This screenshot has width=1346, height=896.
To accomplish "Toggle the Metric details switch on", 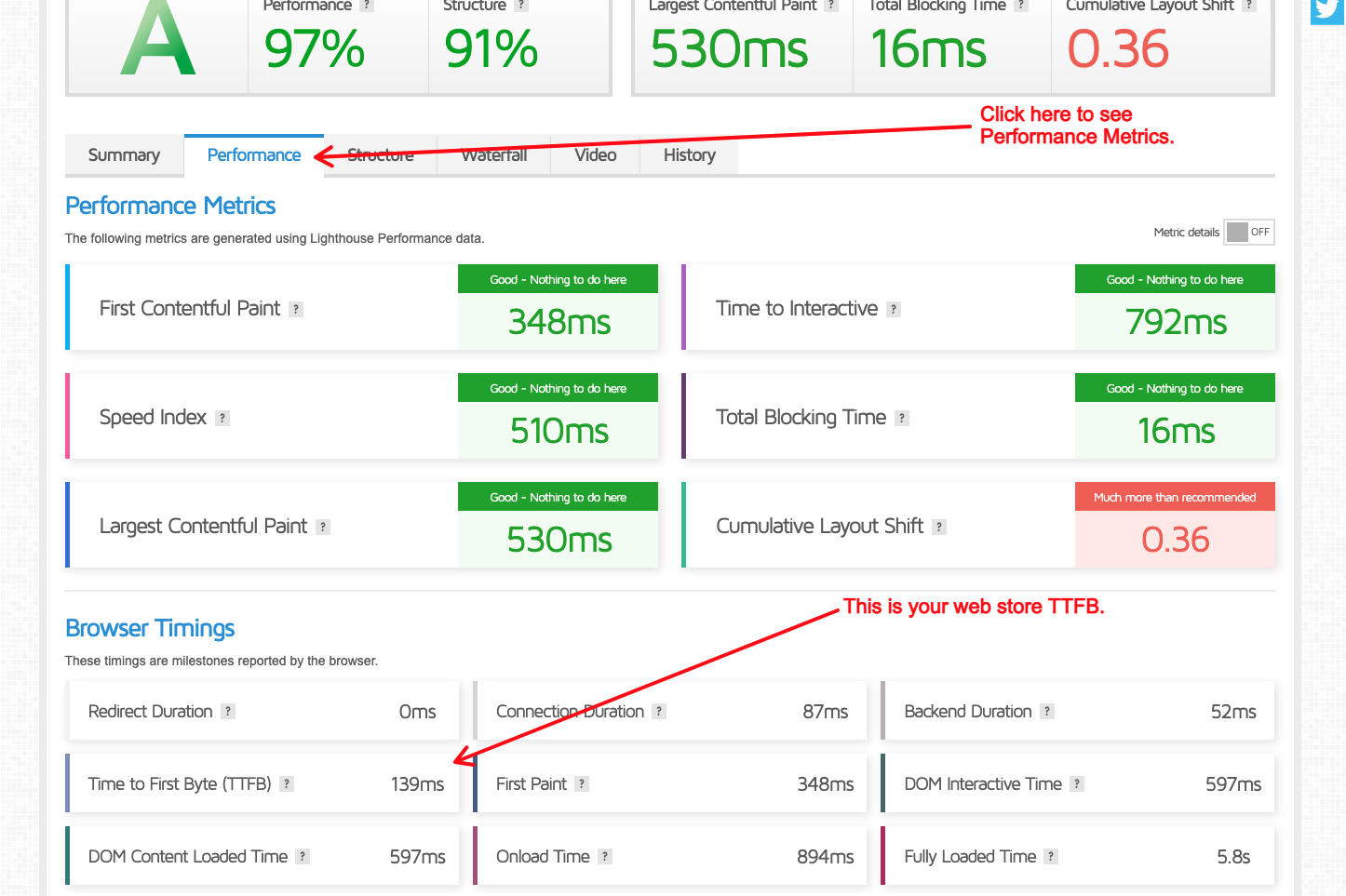I will [x=1248, y=233].
